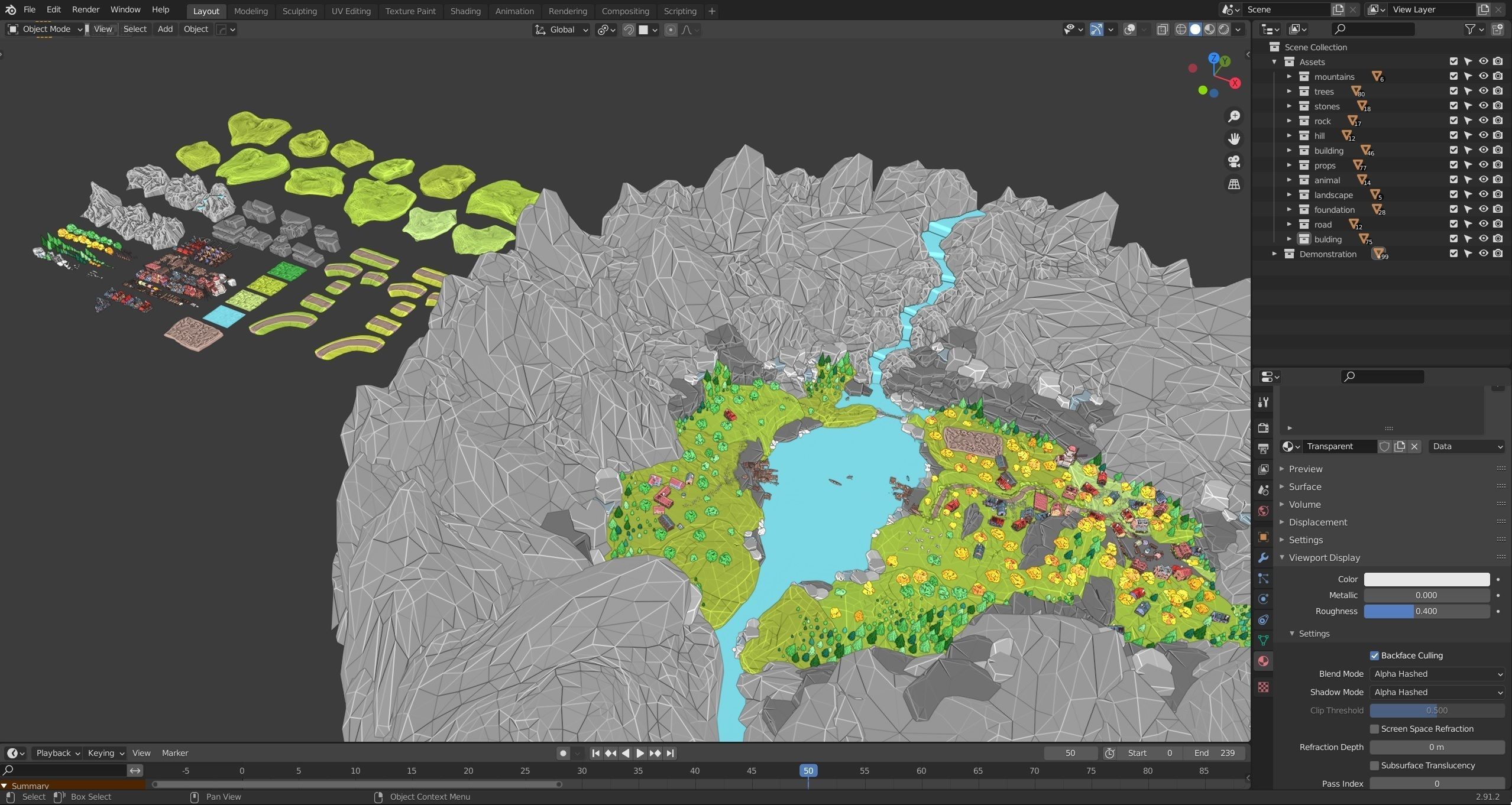Expand the Surface panel
Image resolution: width=1512 pixels, height=805 pixels.
tap(1304, 486)
